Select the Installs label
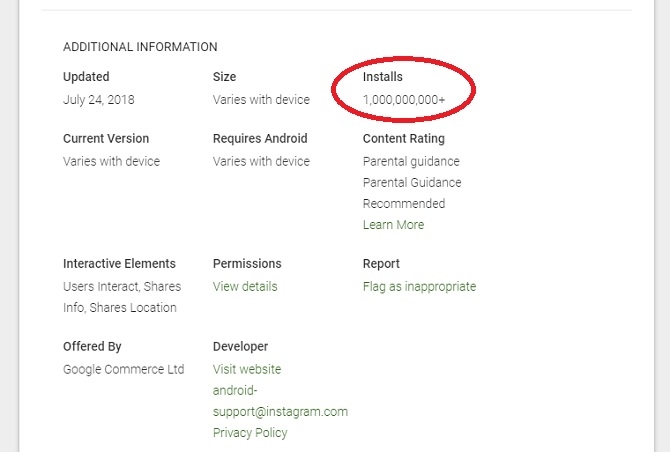The height and width of the screenshot is (452, 670). tap(383, 77)
